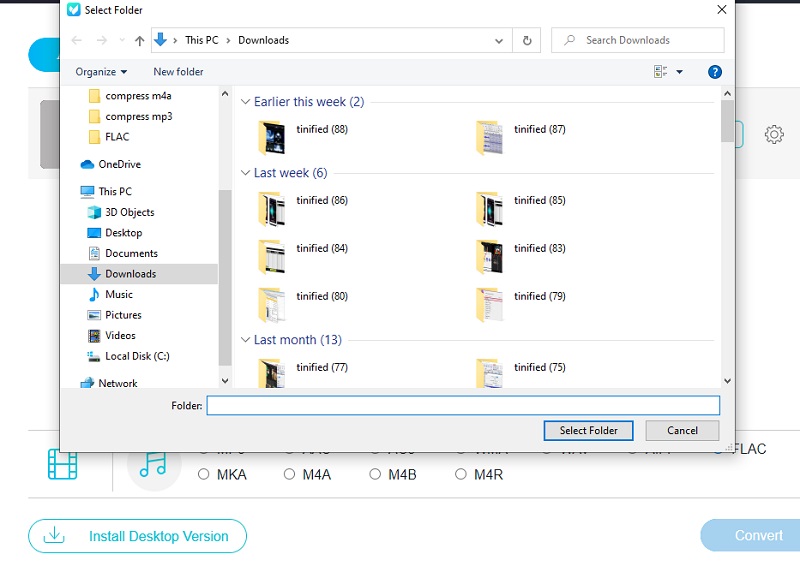Go up one folder level arrow

tap(138, 40)
